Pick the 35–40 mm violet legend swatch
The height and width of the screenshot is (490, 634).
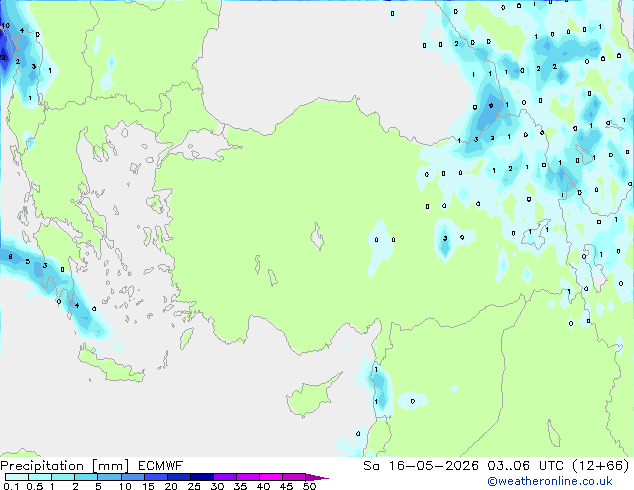[247, 477]
